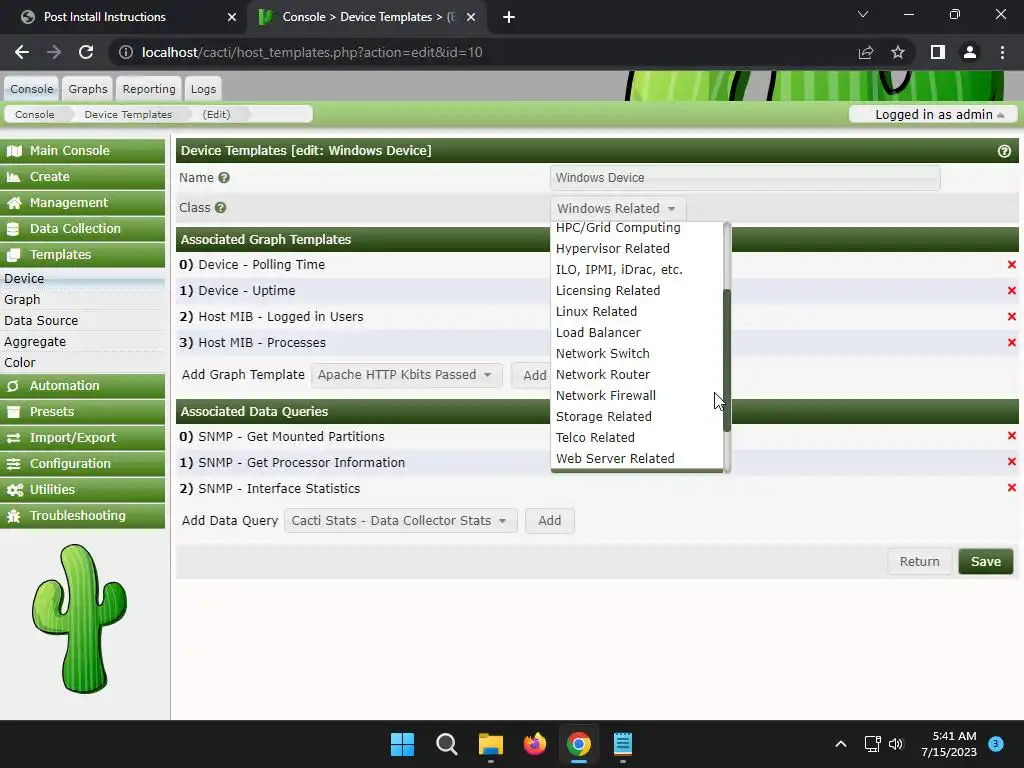Viewport: 1024px width, 768px height.
Task: Share this page using share icon
Action: 866,52
